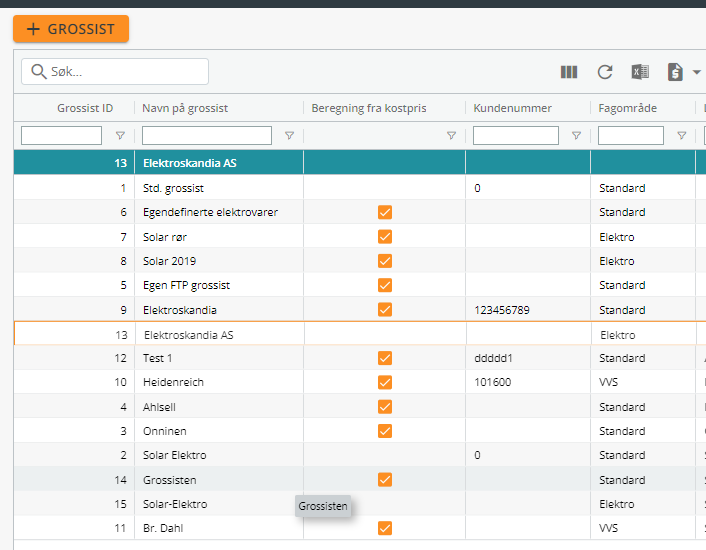The height and width of the screenshot is (550, 706).
Task: Click the Navn på grossist filter input
Action: (207, 135)
